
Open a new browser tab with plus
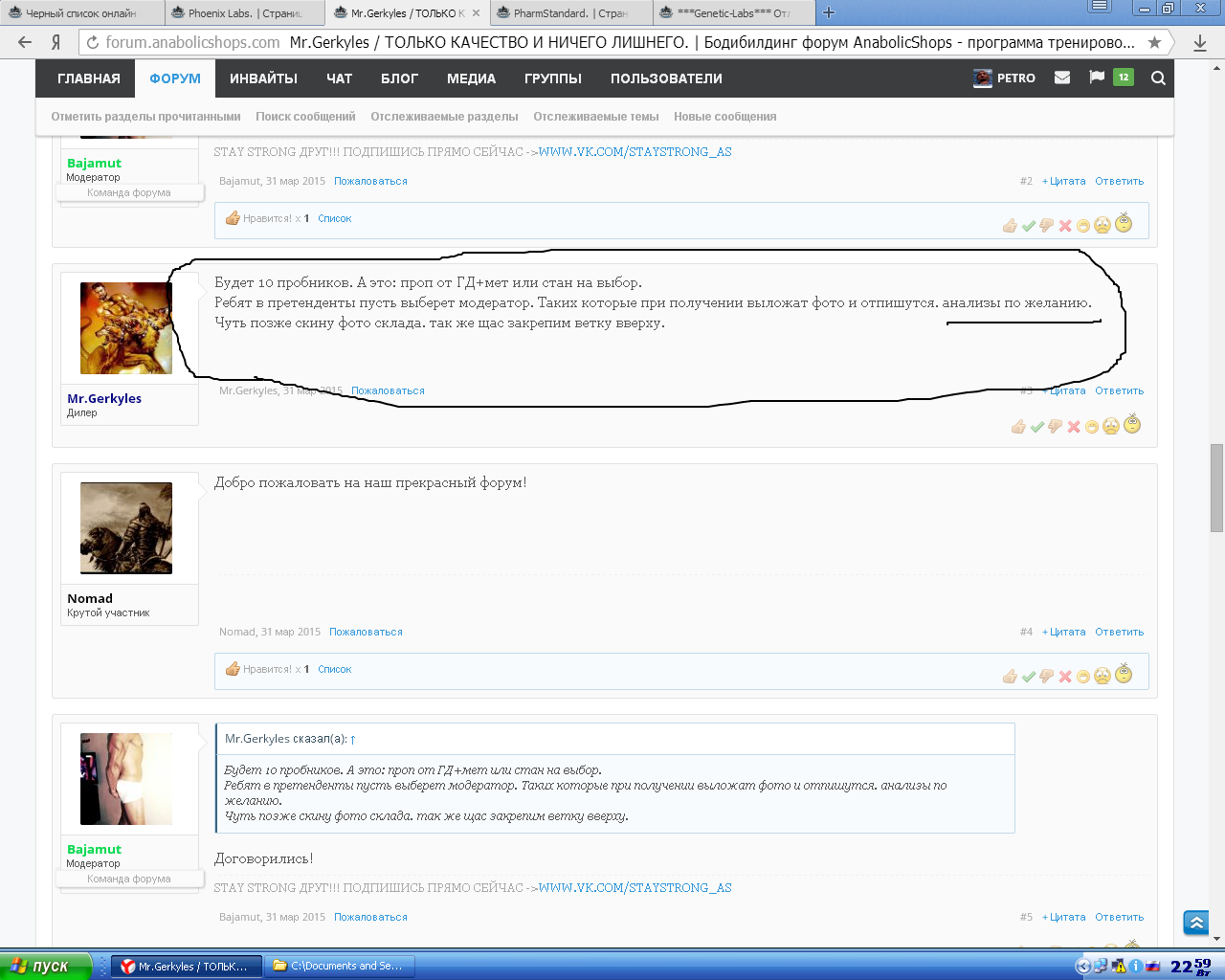(829, 12)
